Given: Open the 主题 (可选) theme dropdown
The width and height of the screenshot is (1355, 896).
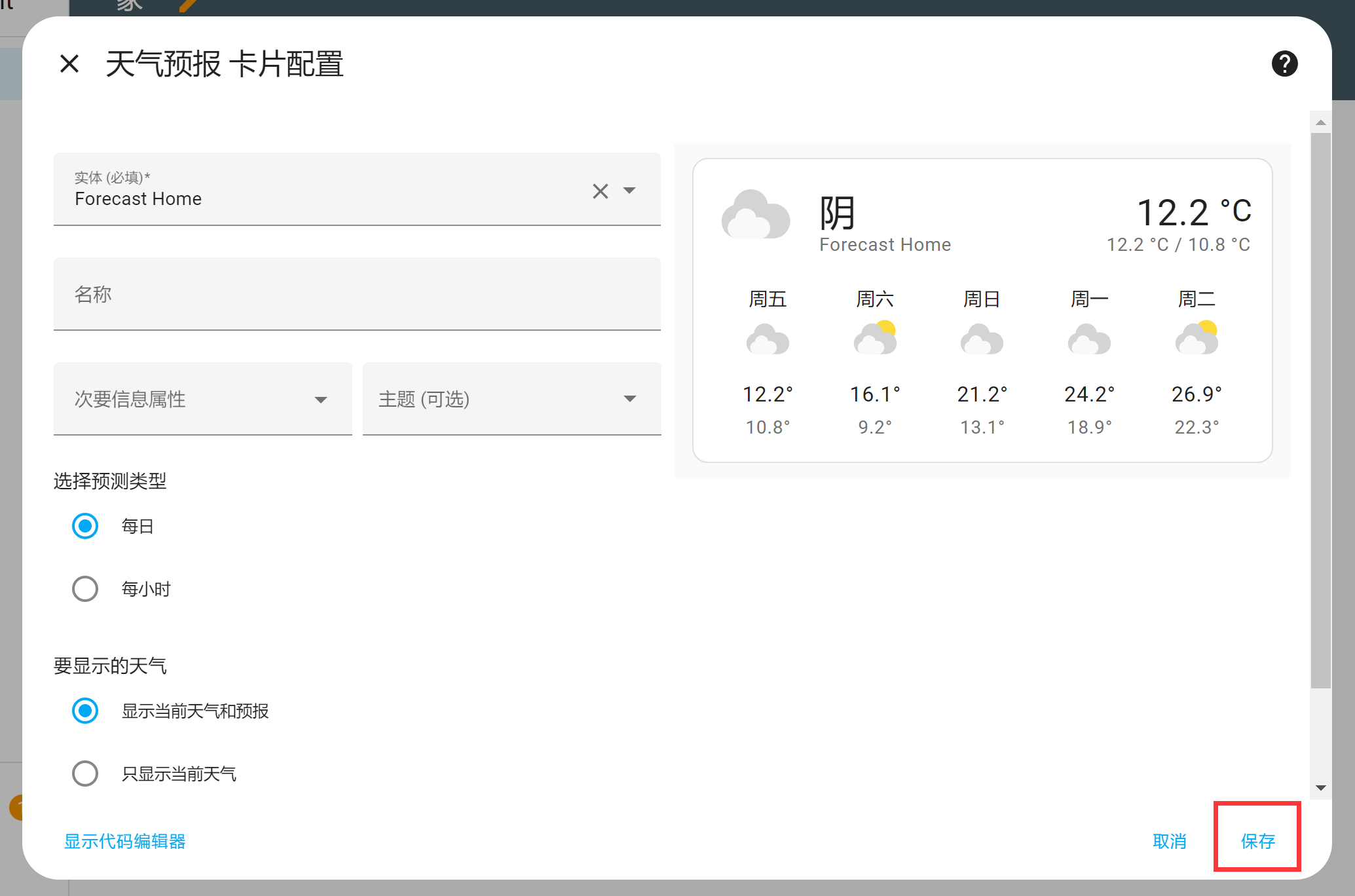Looking at the screenshot, I should (512, 399).
